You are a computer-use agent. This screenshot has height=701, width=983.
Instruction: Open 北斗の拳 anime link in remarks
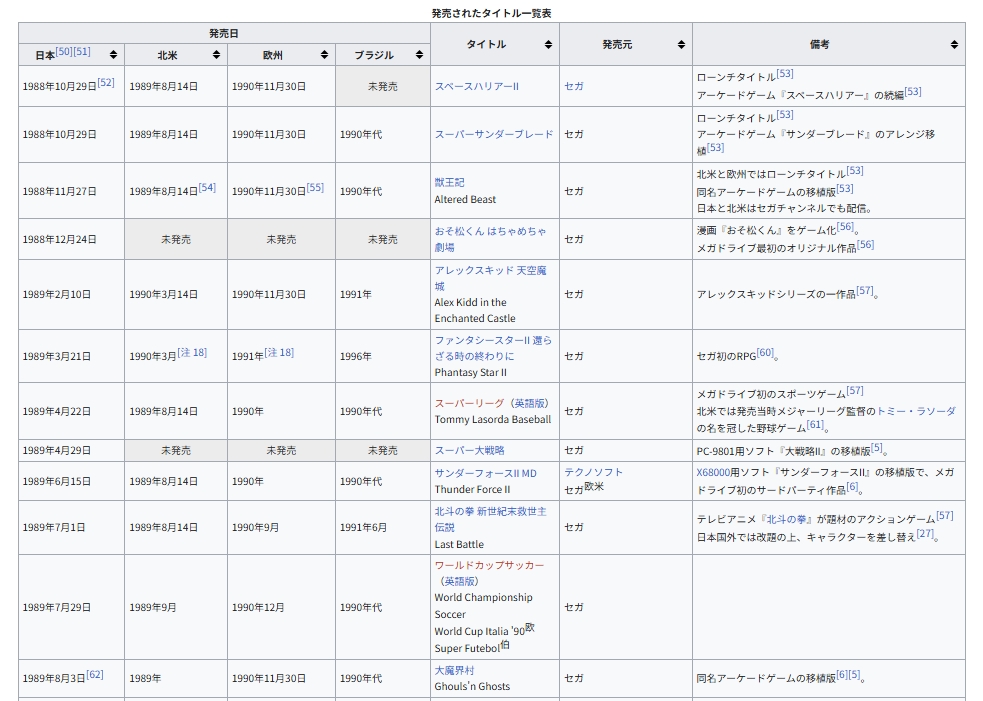tap(787, 519)
